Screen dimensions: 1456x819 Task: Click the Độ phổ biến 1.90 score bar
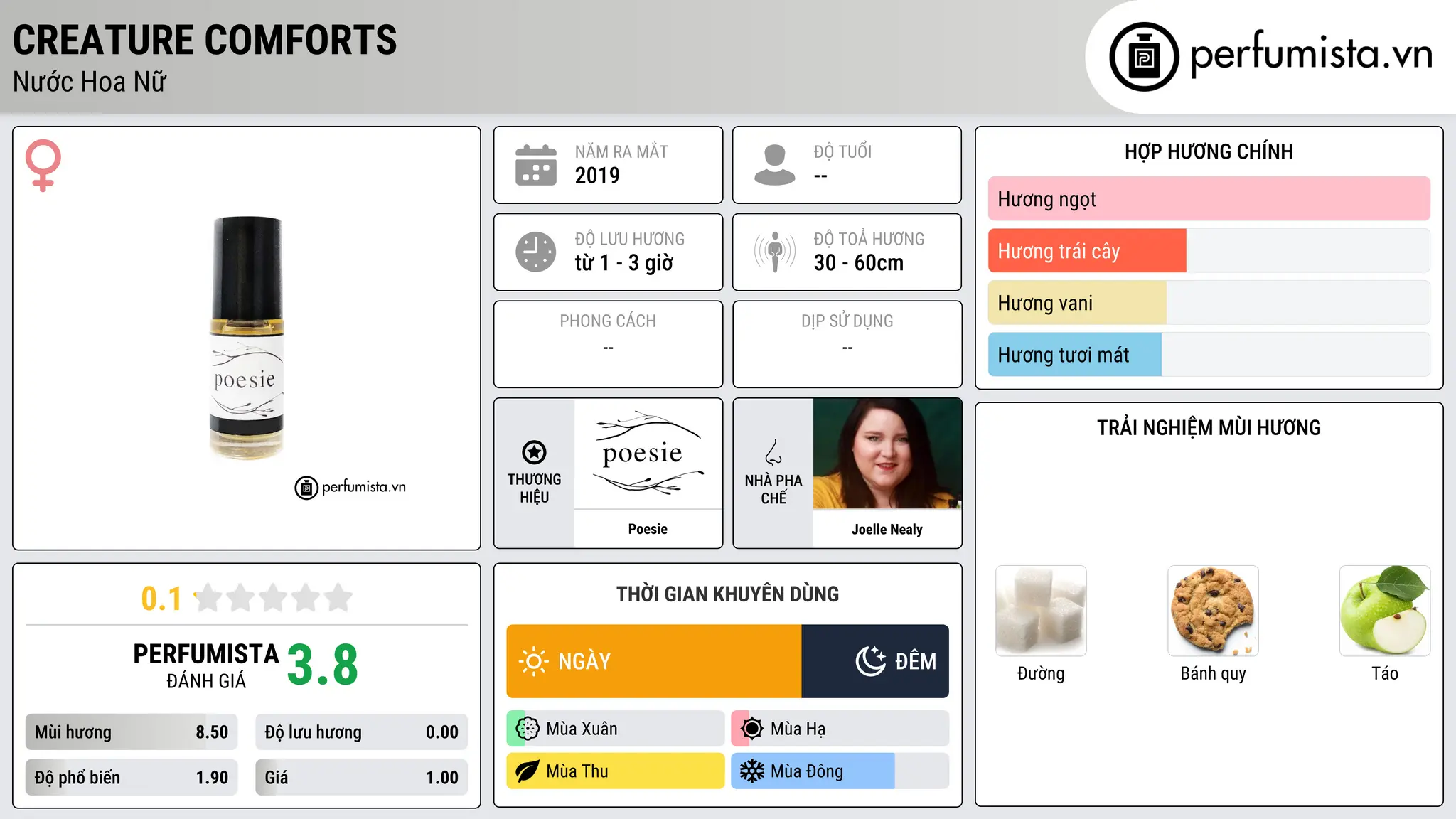click(132, 778)
